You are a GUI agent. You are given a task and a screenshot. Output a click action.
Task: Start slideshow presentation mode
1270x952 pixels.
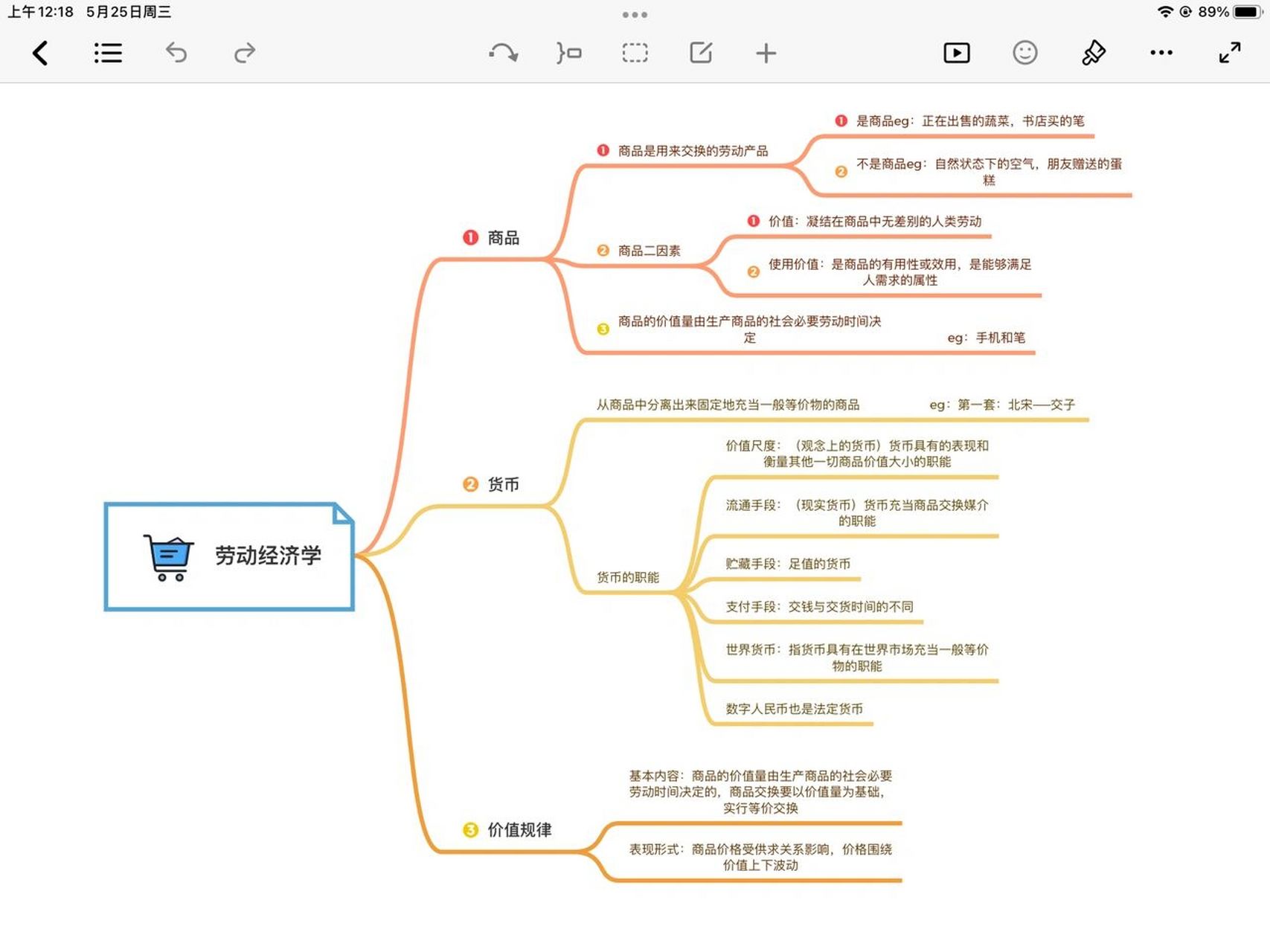957,53
